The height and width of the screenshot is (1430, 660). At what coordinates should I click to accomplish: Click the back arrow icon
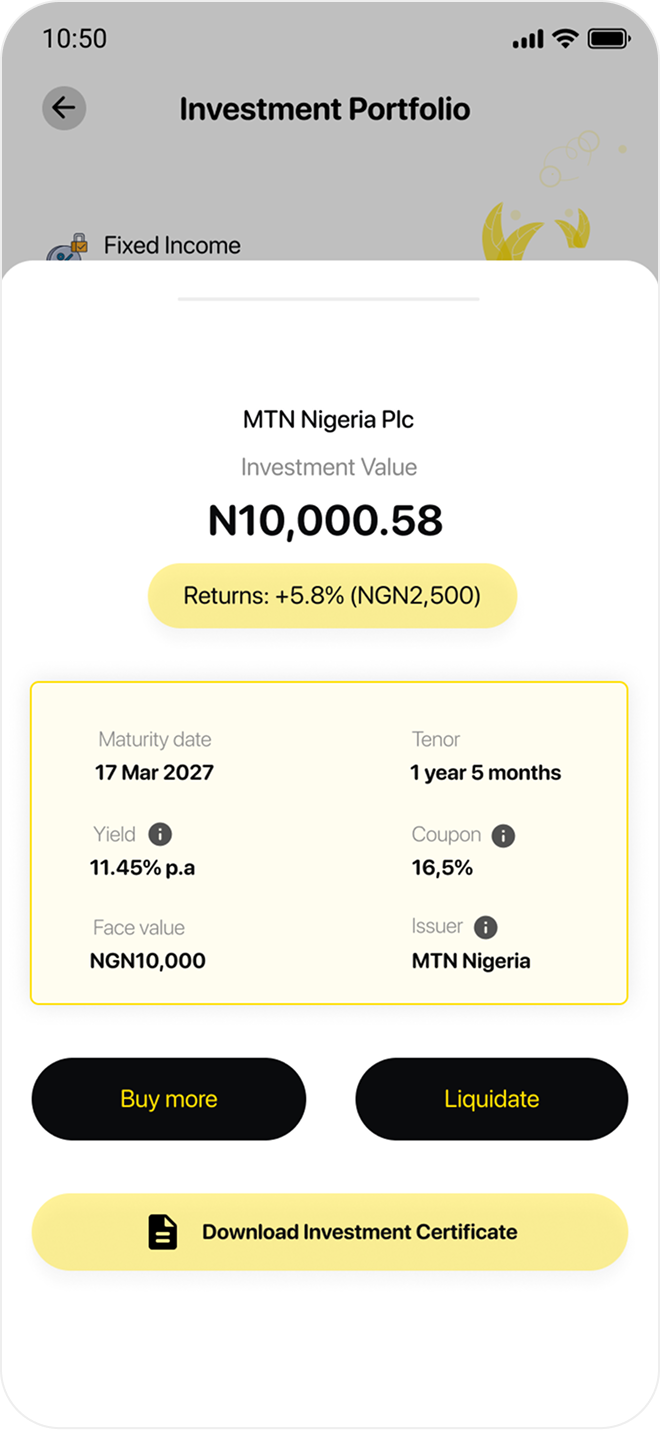64,108
